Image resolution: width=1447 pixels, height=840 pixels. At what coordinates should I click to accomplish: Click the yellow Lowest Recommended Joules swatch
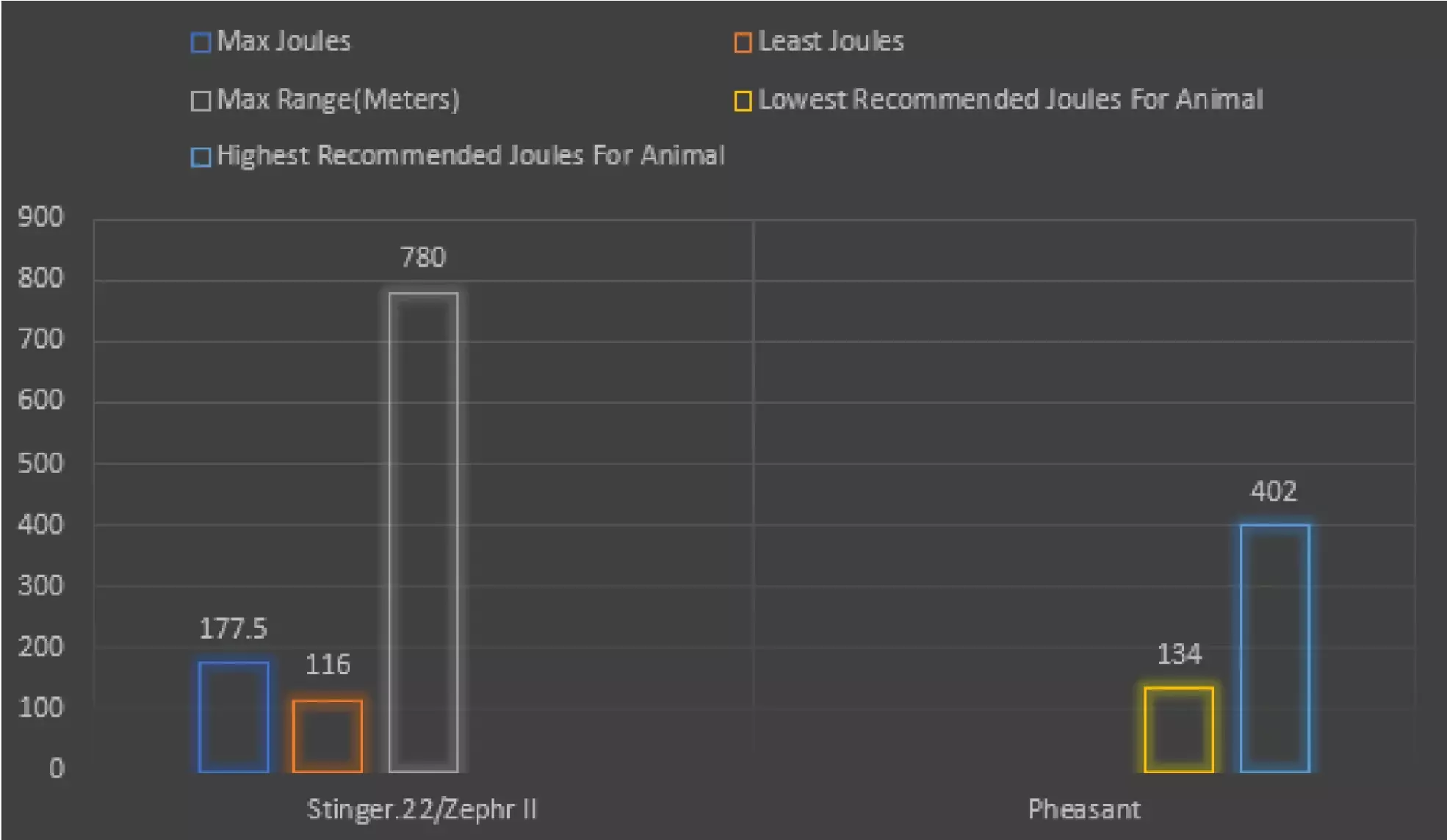point(743,101)
